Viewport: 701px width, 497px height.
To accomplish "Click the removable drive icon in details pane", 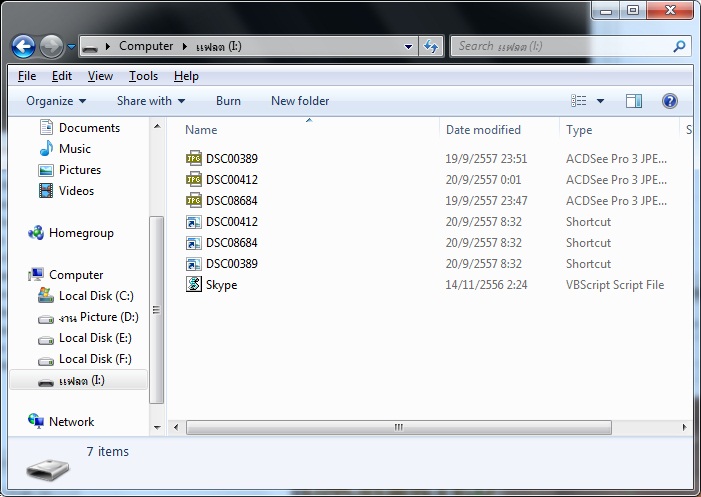I will [47, 469].
